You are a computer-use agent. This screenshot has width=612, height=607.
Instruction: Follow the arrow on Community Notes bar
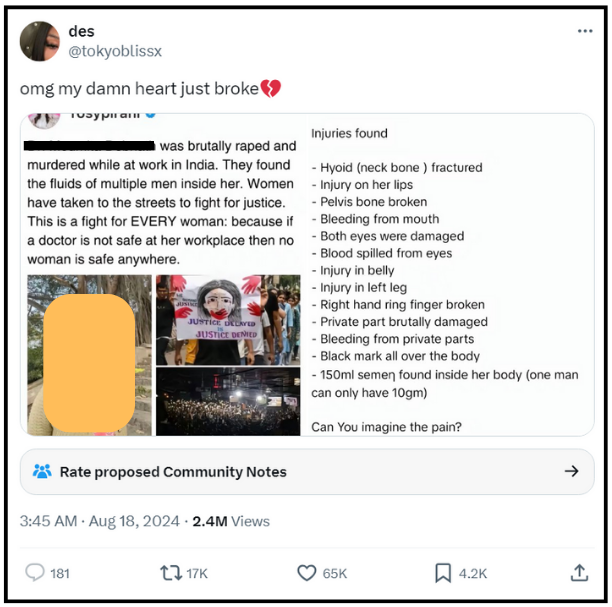click(571, 471)
